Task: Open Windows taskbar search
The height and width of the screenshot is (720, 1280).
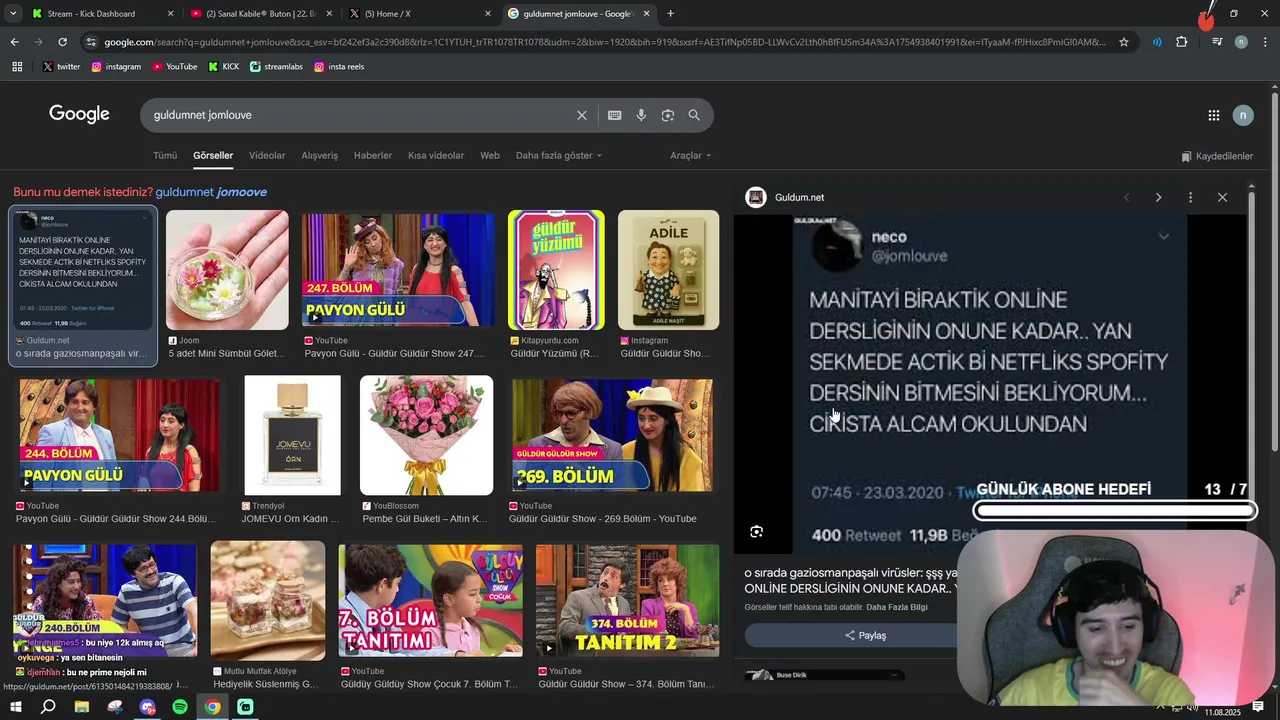Action: [48, 707]
